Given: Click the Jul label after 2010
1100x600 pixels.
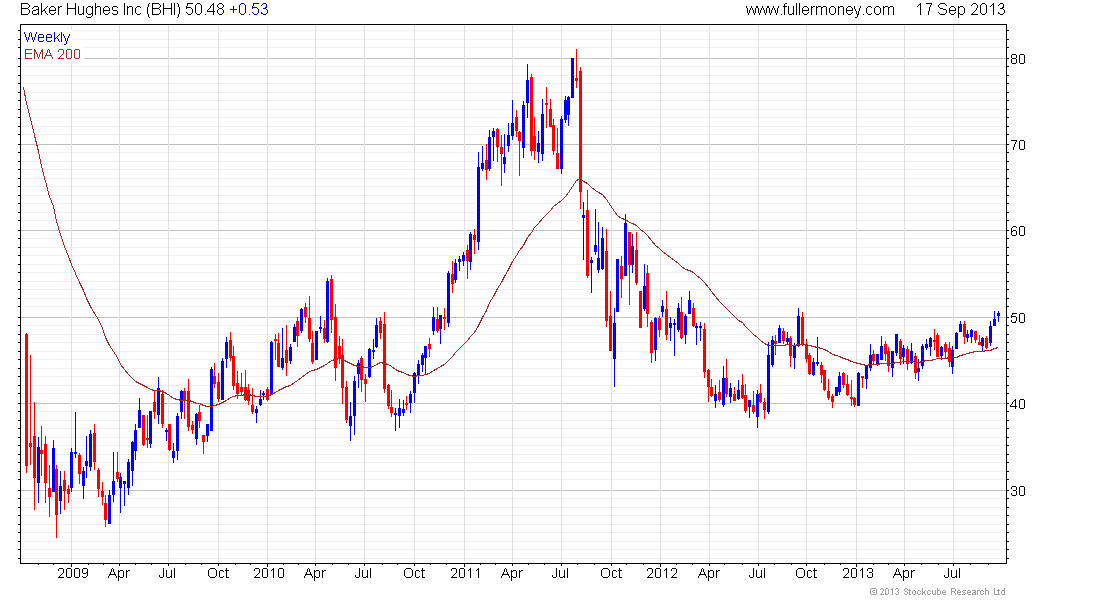Looking at the screenshot, I should pos(363,573).
